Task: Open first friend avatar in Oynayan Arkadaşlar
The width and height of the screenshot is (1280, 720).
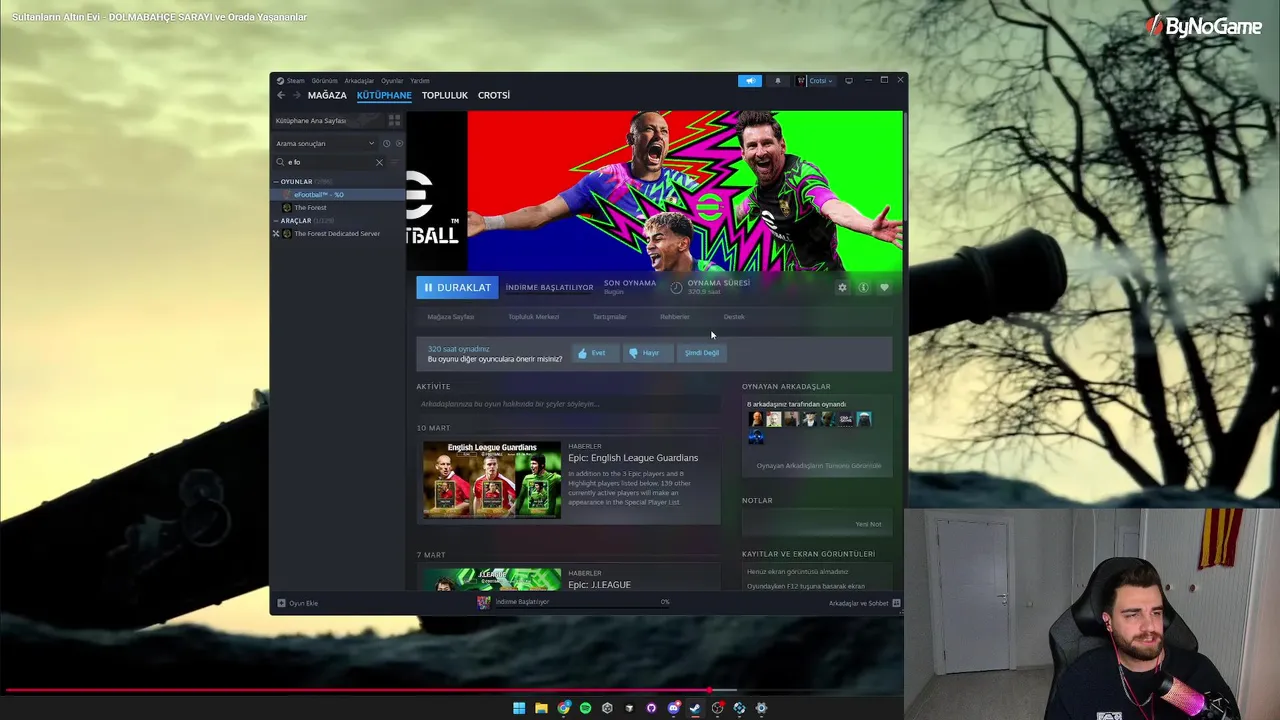Action: pos(756,419)
